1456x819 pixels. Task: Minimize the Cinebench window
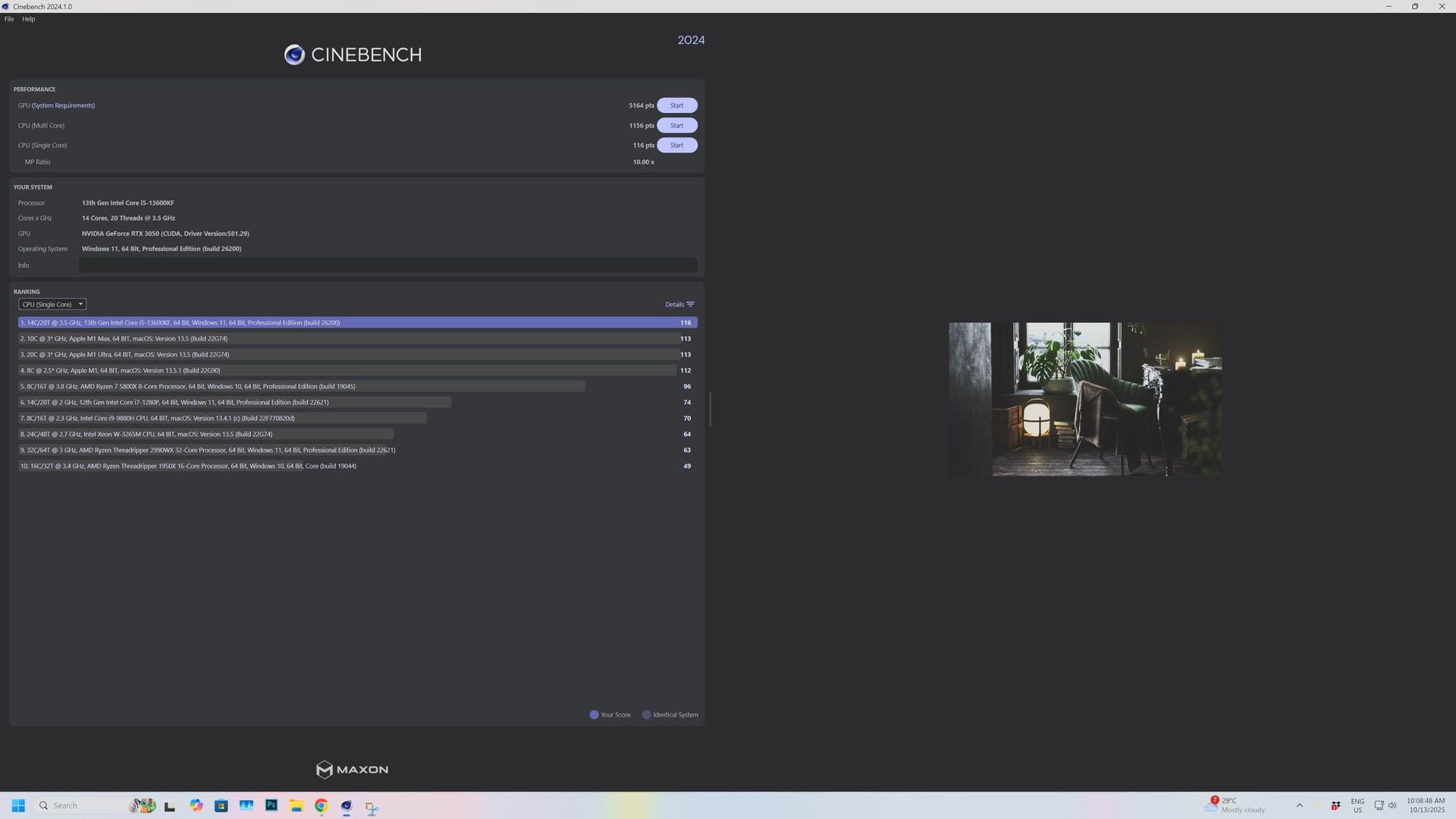point(1389,6)
